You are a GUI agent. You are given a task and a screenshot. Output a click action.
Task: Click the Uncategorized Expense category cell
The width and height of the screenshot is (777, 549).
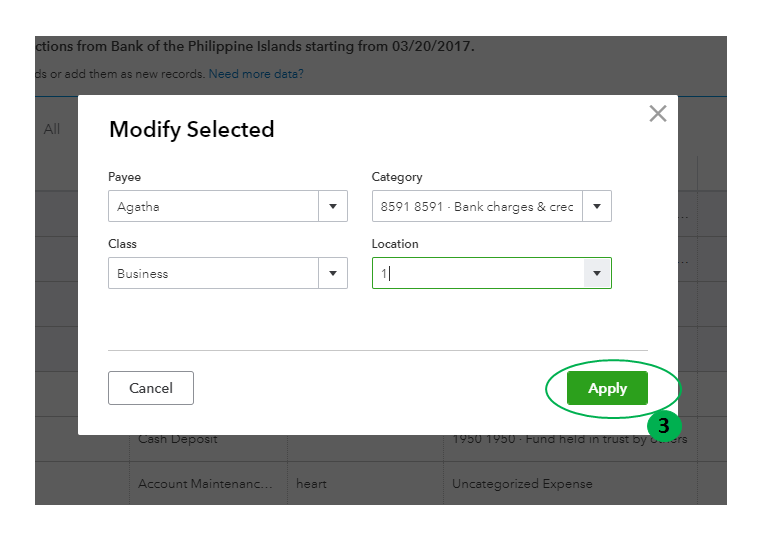point(522,484)
